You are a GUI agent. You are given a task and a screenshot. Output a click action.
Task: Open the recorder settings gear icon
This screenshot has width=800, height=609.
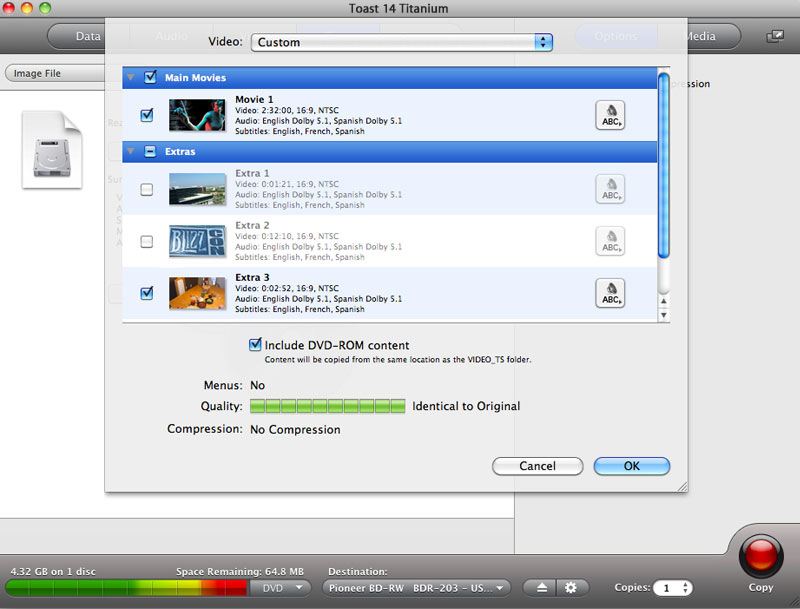click(x=570, y=588)
